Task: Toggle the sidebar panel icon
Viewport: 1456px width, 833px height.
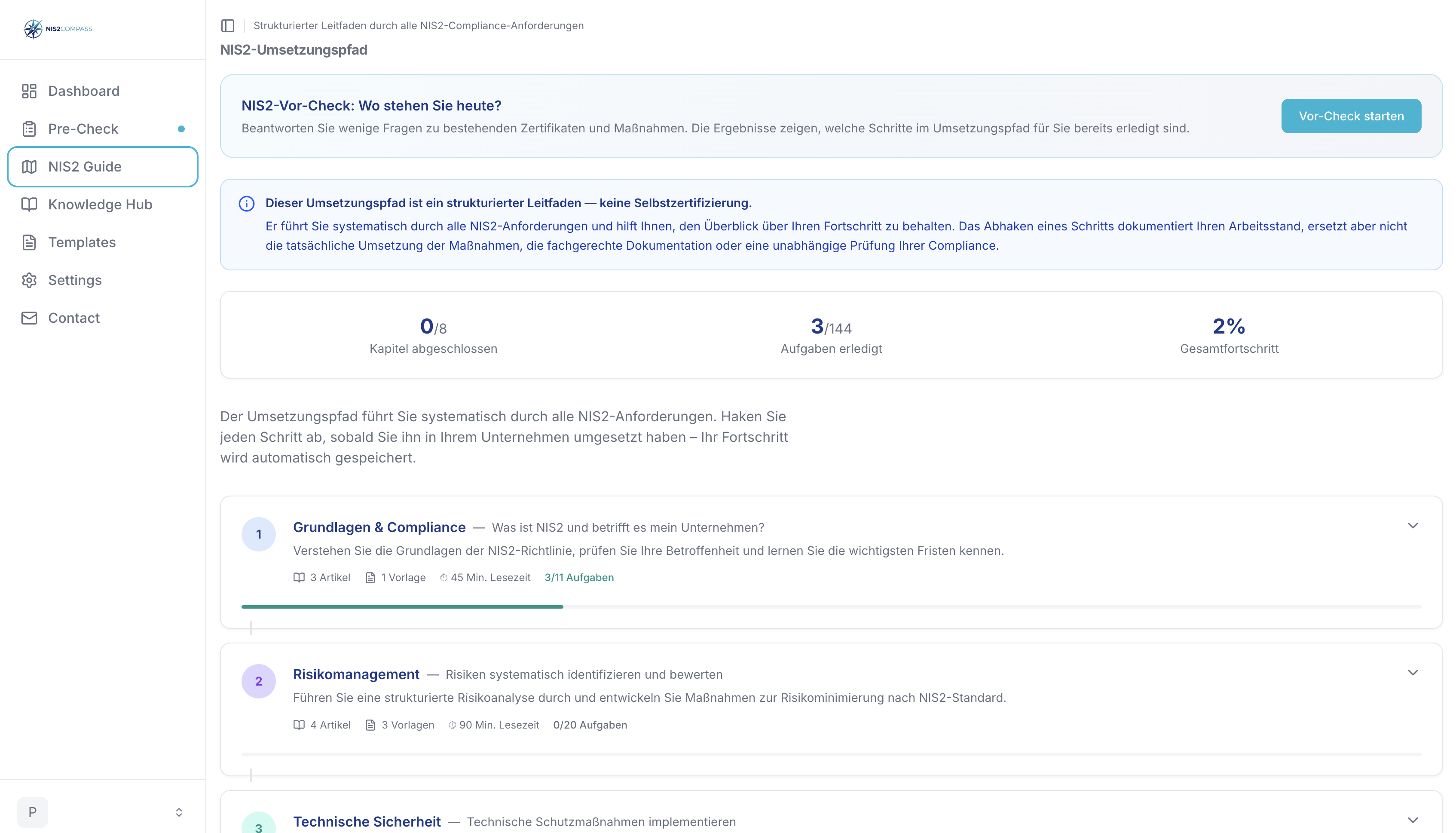Action: click(x=228, y=26)
